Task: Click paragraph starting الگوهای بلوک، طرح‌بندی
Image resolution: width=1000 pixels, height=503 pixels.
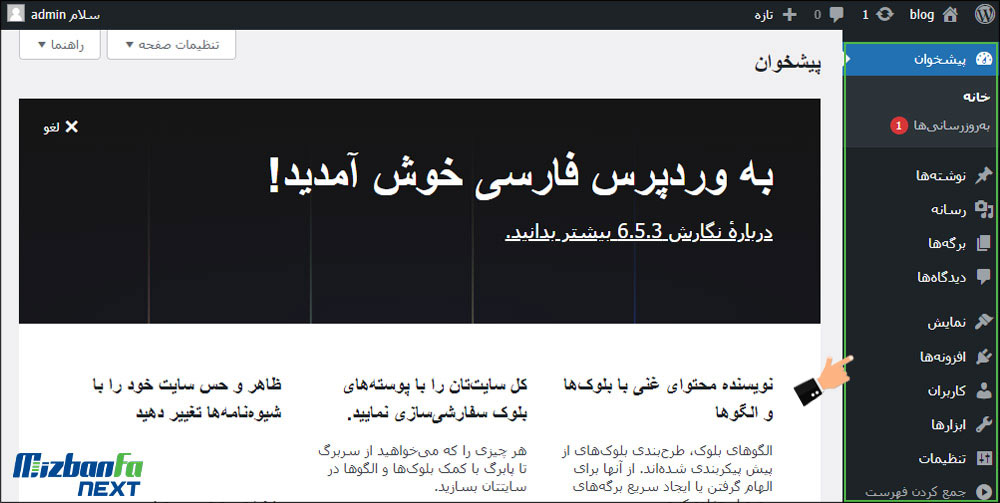Action: click(x=668, y=472)
